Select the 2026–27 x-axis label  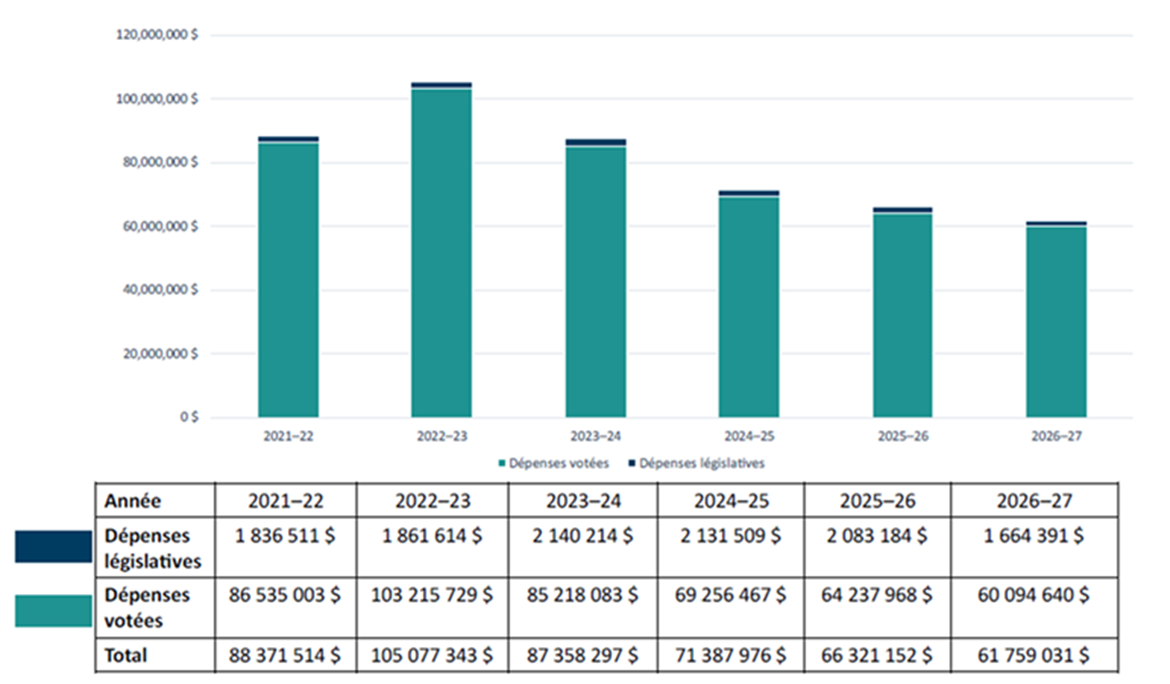click(1055, 435)
